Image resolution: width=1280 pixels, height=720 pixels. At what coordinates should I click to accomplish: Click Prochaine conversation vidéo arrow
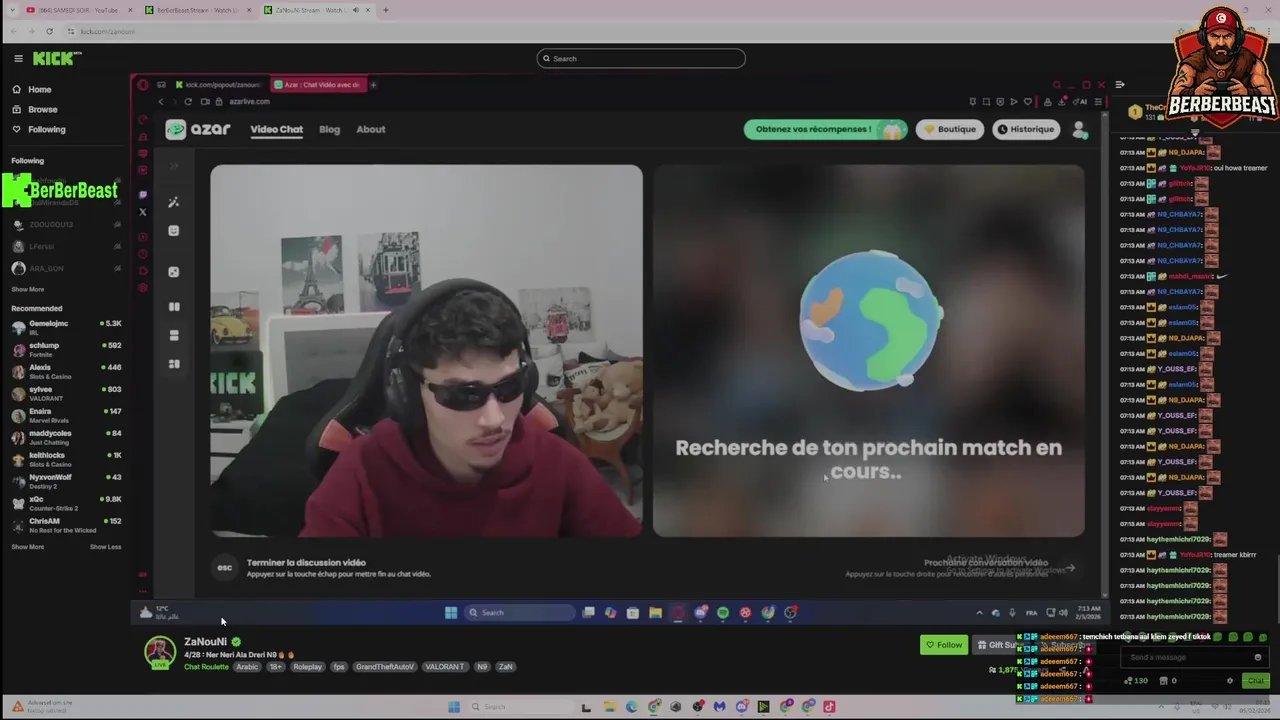point(1070,568)
